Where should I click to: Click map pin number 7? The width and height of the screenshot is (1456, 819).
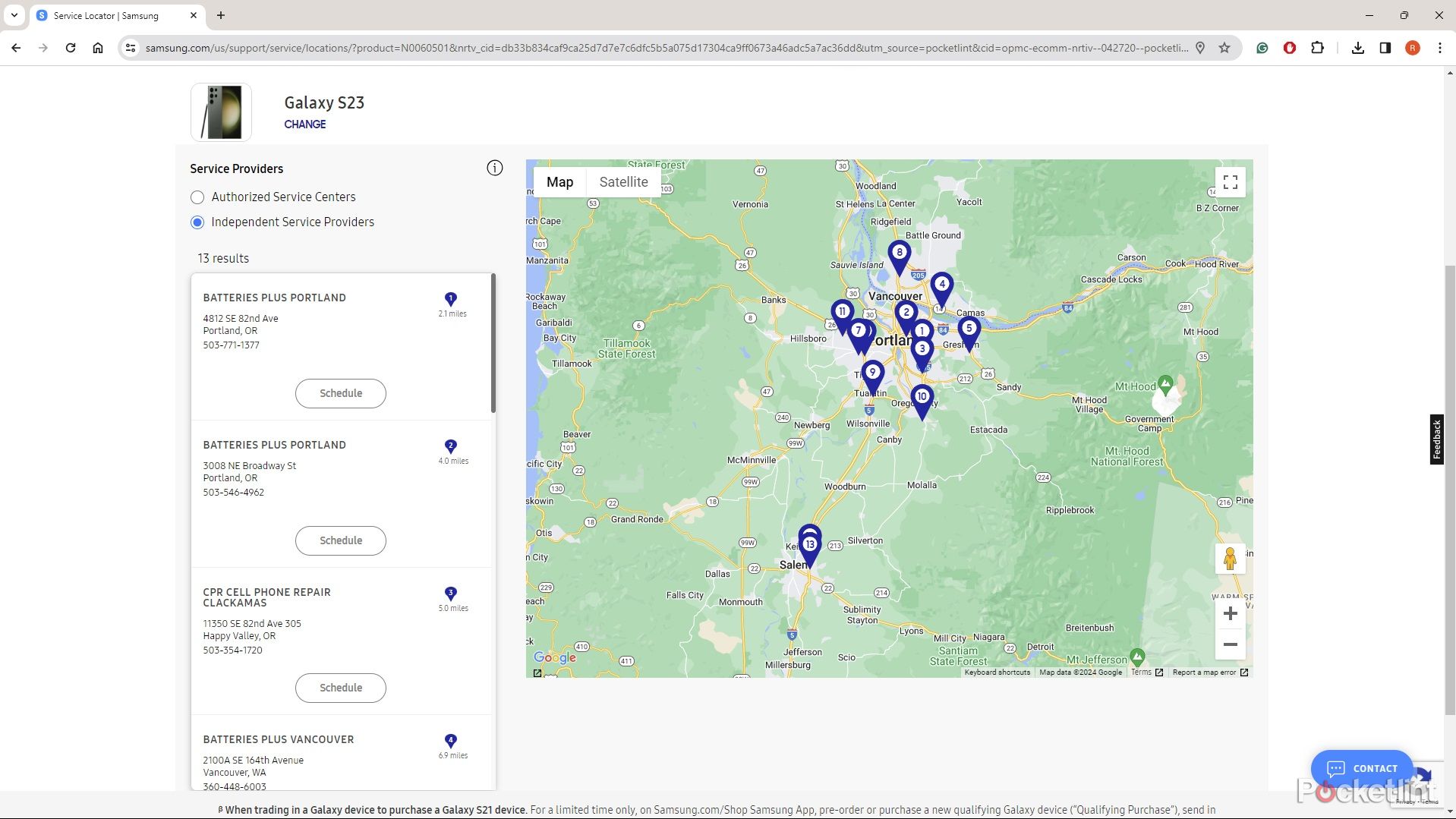click(x=858, y=335)
